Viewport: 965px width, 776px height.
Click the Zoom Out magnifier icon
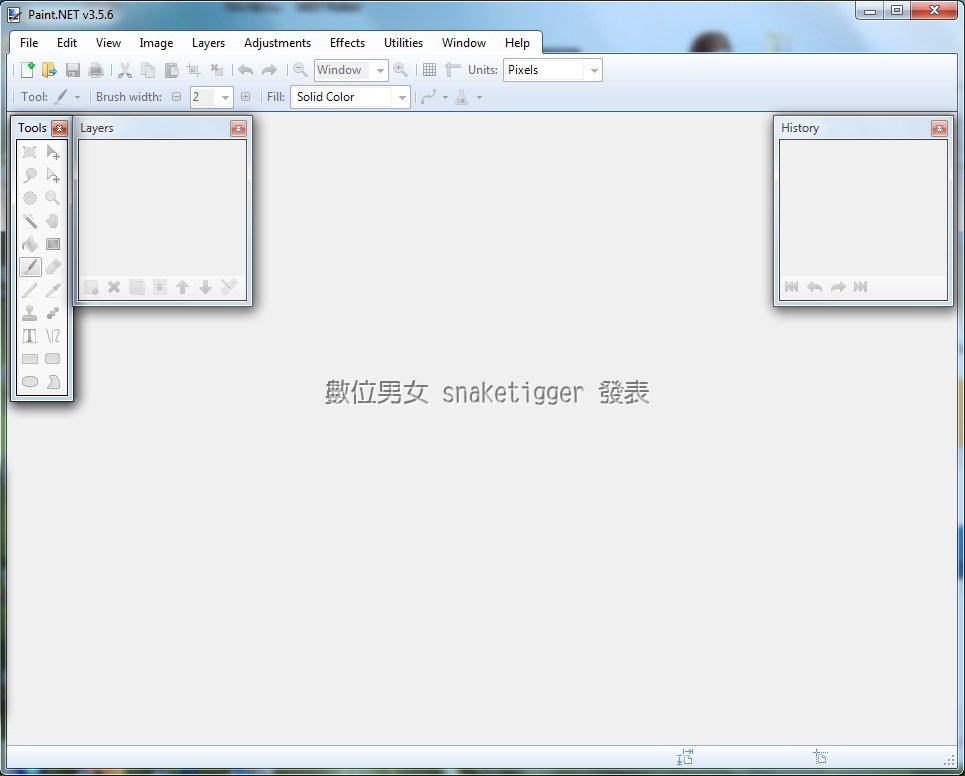coord(300,70)
